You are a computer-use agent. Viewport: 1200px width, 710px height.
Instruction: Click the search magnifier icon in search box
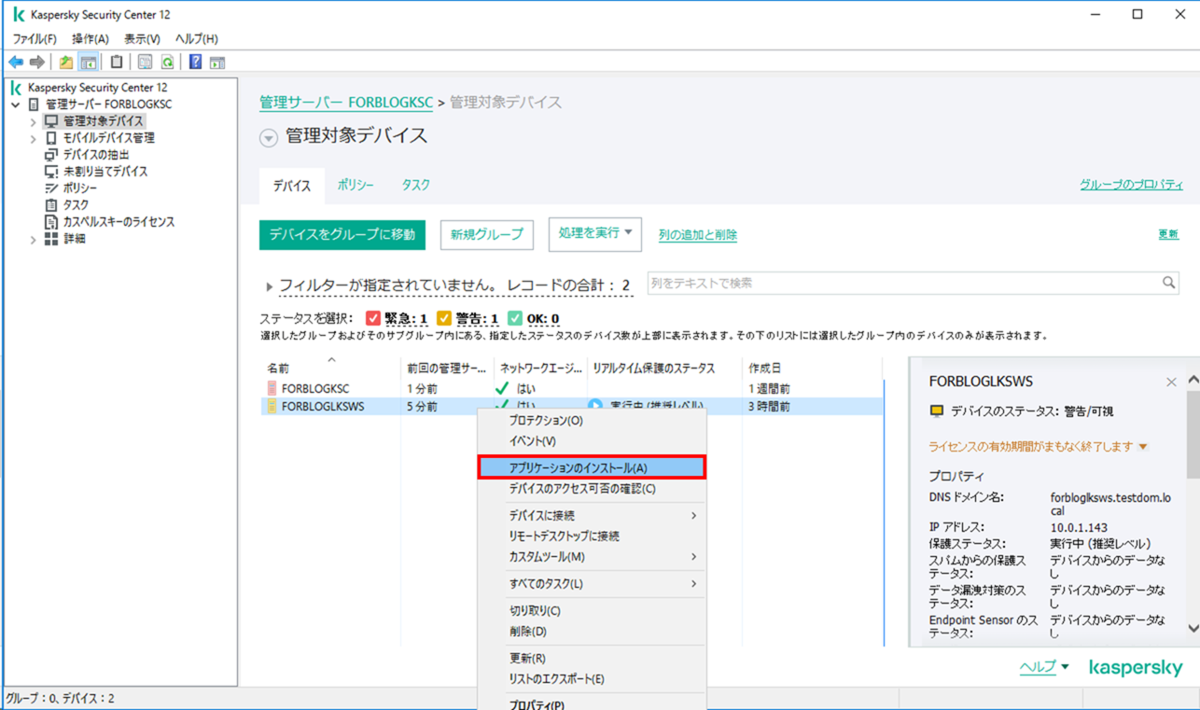point(1169,283)
